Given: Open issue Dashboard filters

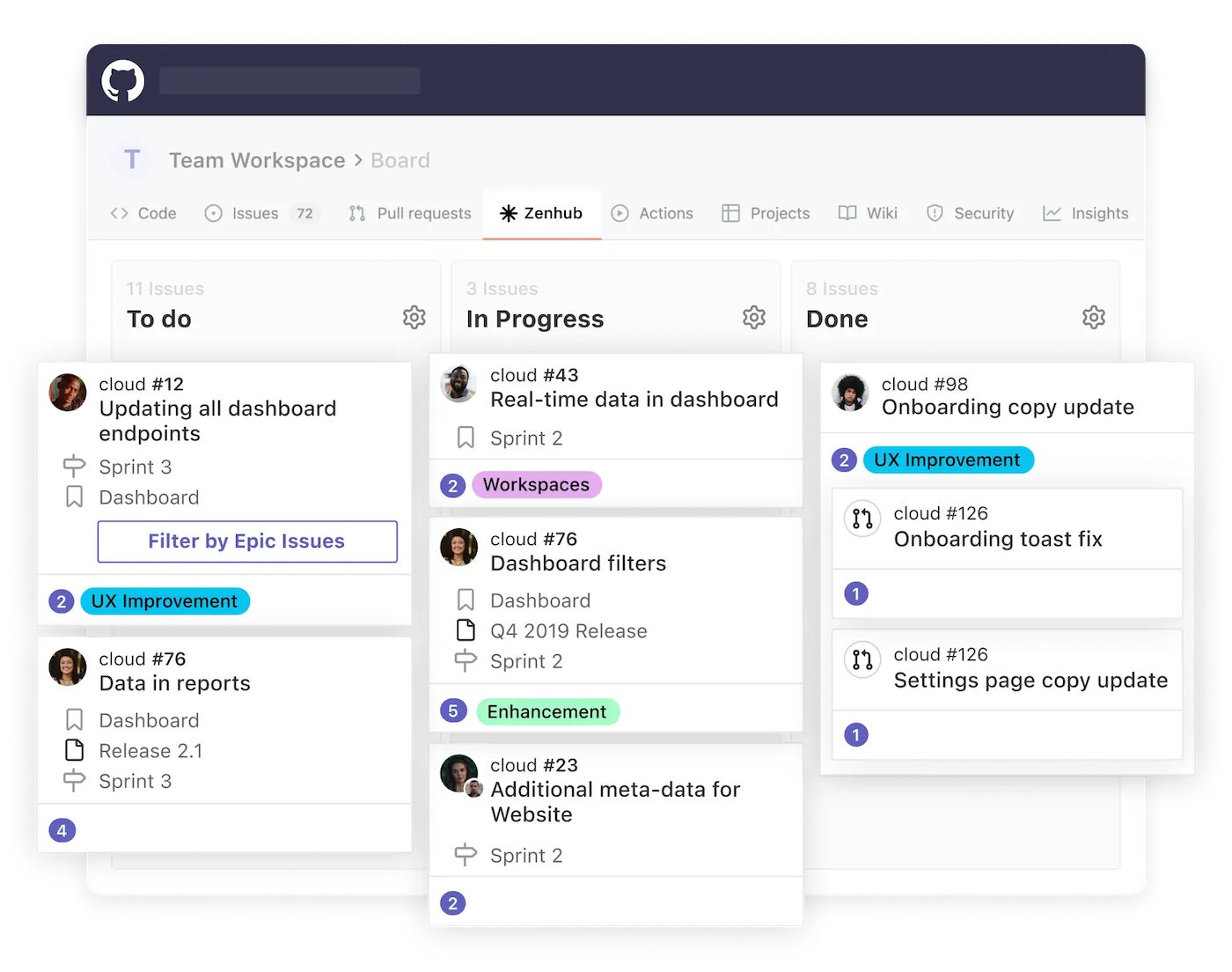Looking at the screenshot, I should pyautogui.click(x=578, y=563).
